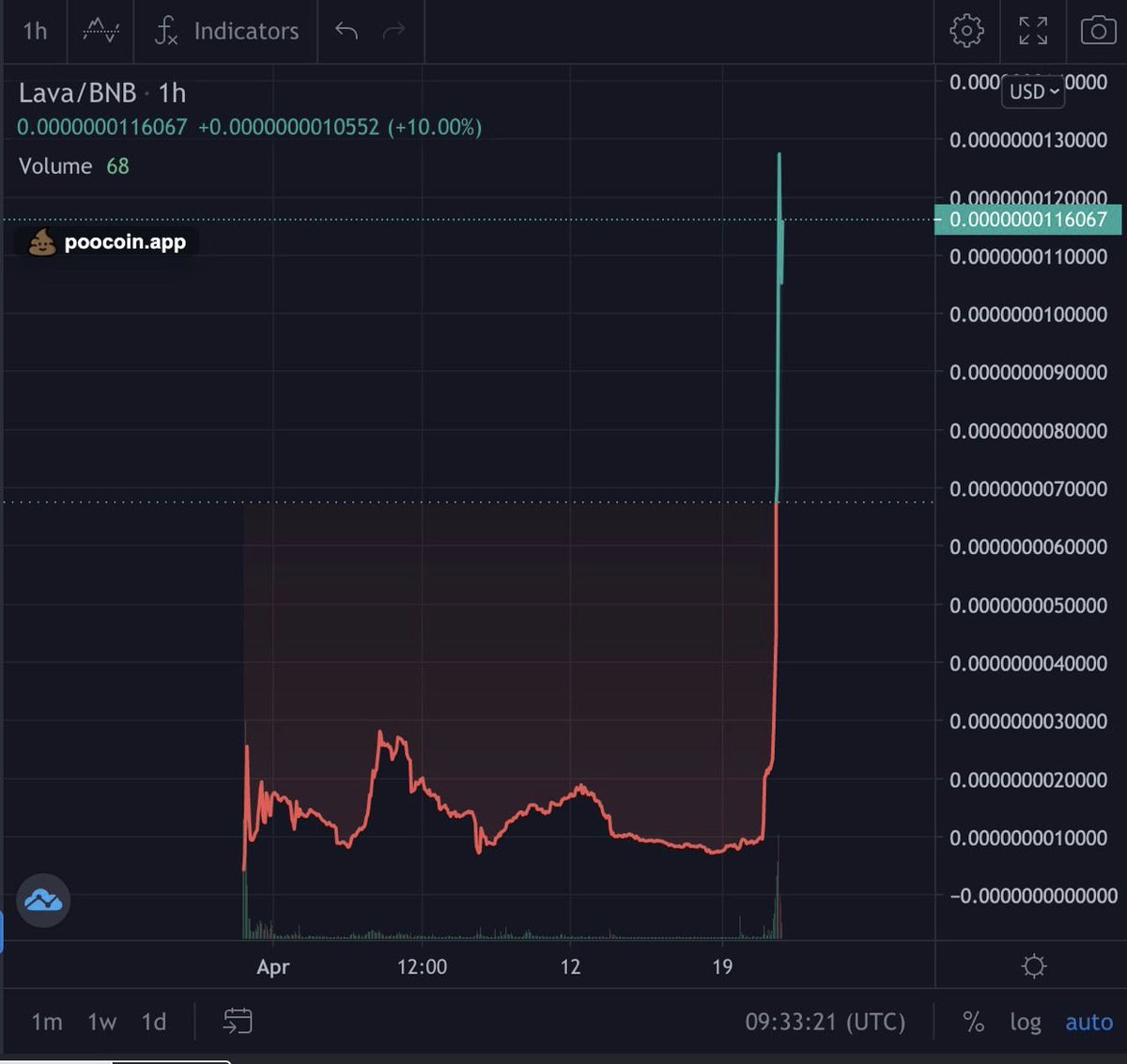The image size is (1127, 1064).
Task: Click the 12:00 label on time axis
Action: pyautogui.click(x=422, y=967)
